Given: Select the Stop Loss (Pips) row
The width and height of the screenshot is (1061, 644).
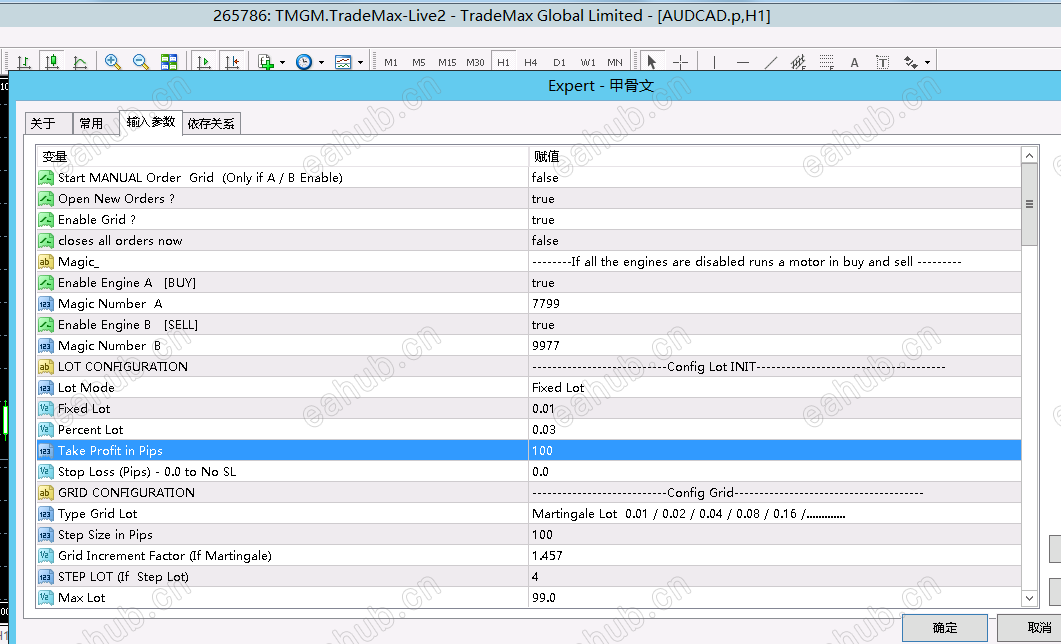Looking at the screenshot, I should tap(529, 471).
